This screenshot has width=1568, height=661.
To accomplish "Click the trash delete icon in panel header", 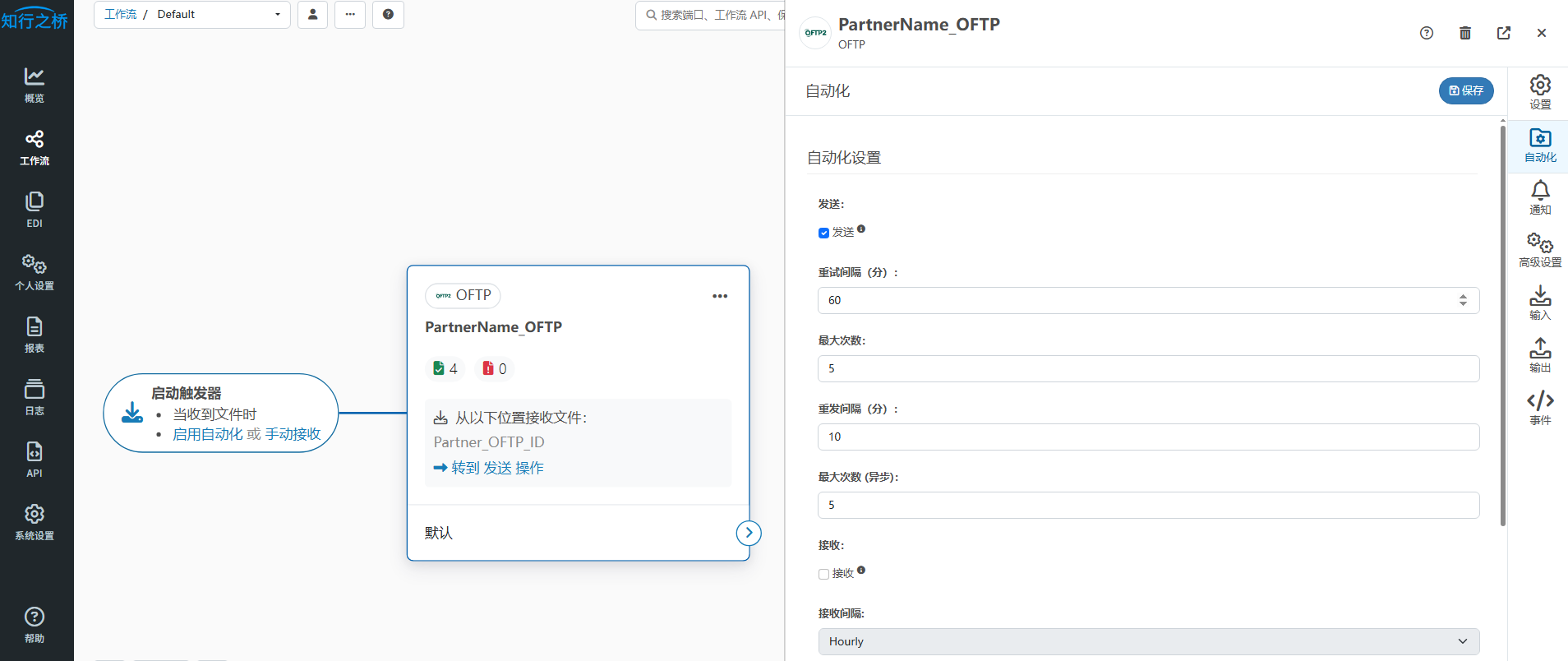I will pyautogui.click(x=1464, y=33).
